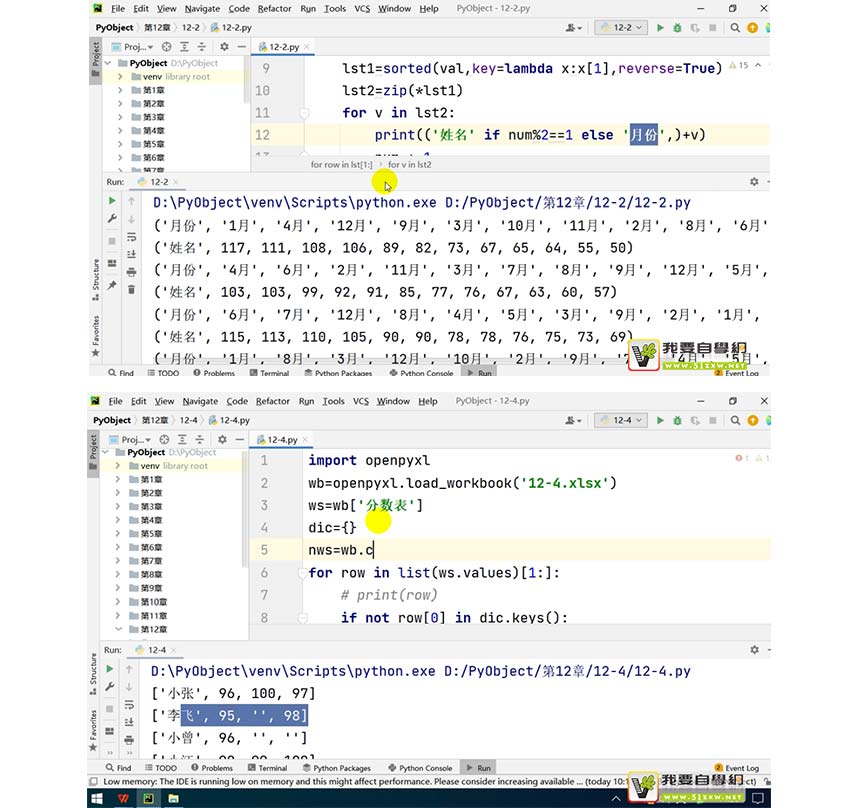Click the debug bug icon in 12-2.py window

click(x=677, y=27)
